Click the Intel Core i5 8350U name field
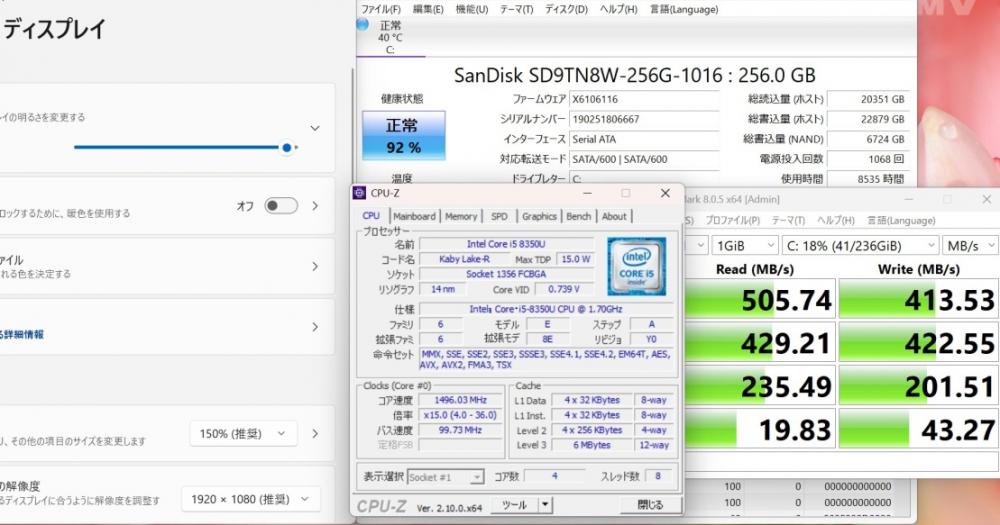Image resolution: width=1000 pixels, height=525 pixels. [x=506, y=244]
